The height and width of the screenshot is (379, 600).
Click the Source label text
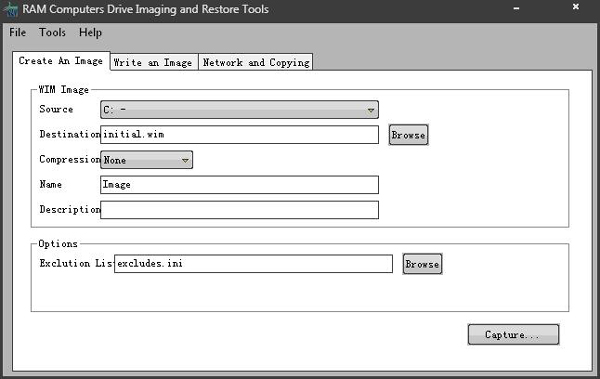tap(56, 109)
